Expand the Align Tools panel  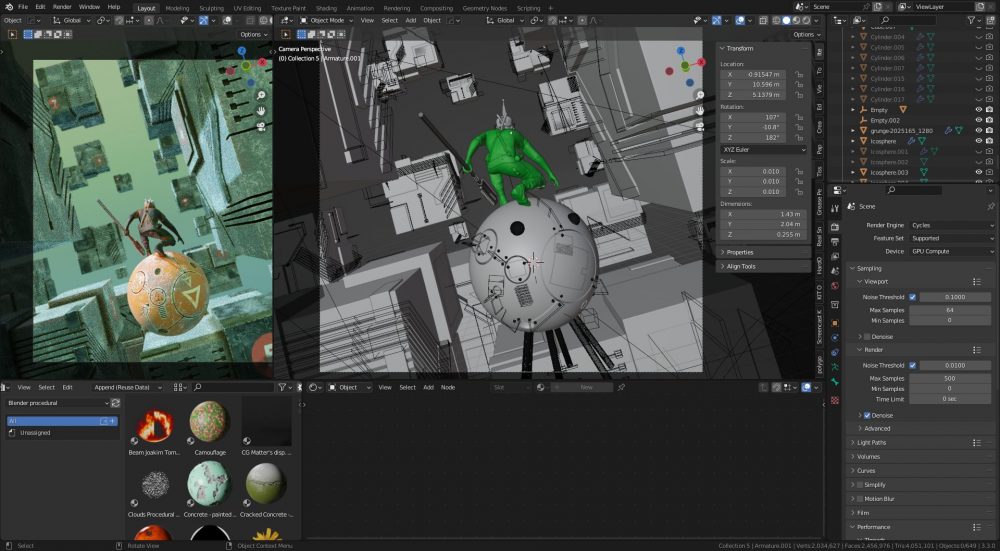763,267
